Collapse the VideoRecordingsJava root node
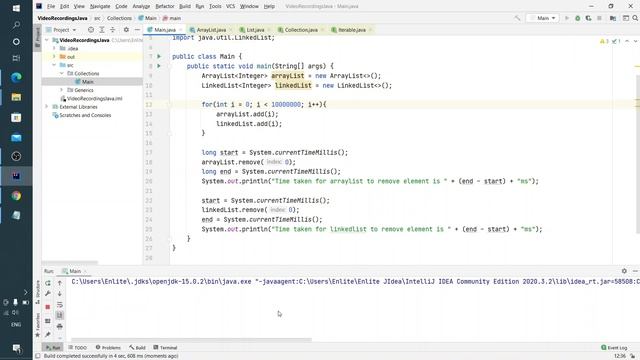The image size is (640, 360). (x=47, y=40)
